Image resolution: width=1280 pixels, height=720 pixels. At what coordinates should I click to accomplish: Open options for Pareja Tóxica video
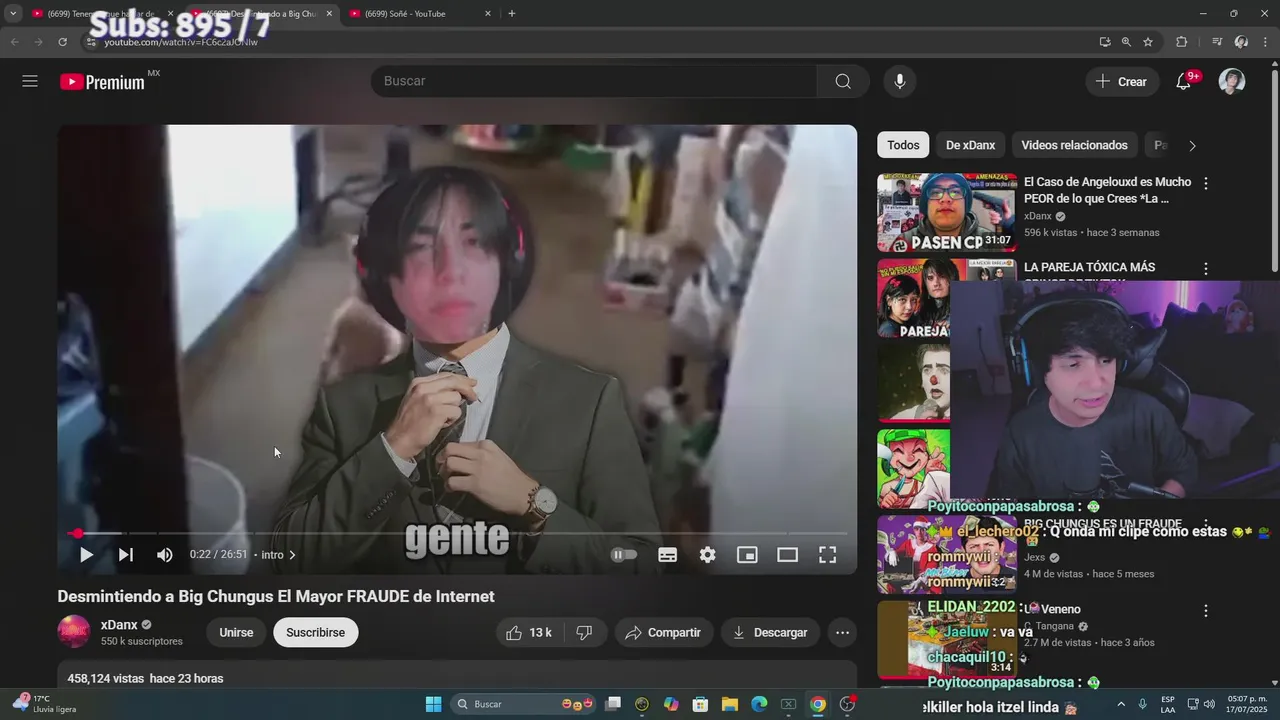(x=1206, y=269)
